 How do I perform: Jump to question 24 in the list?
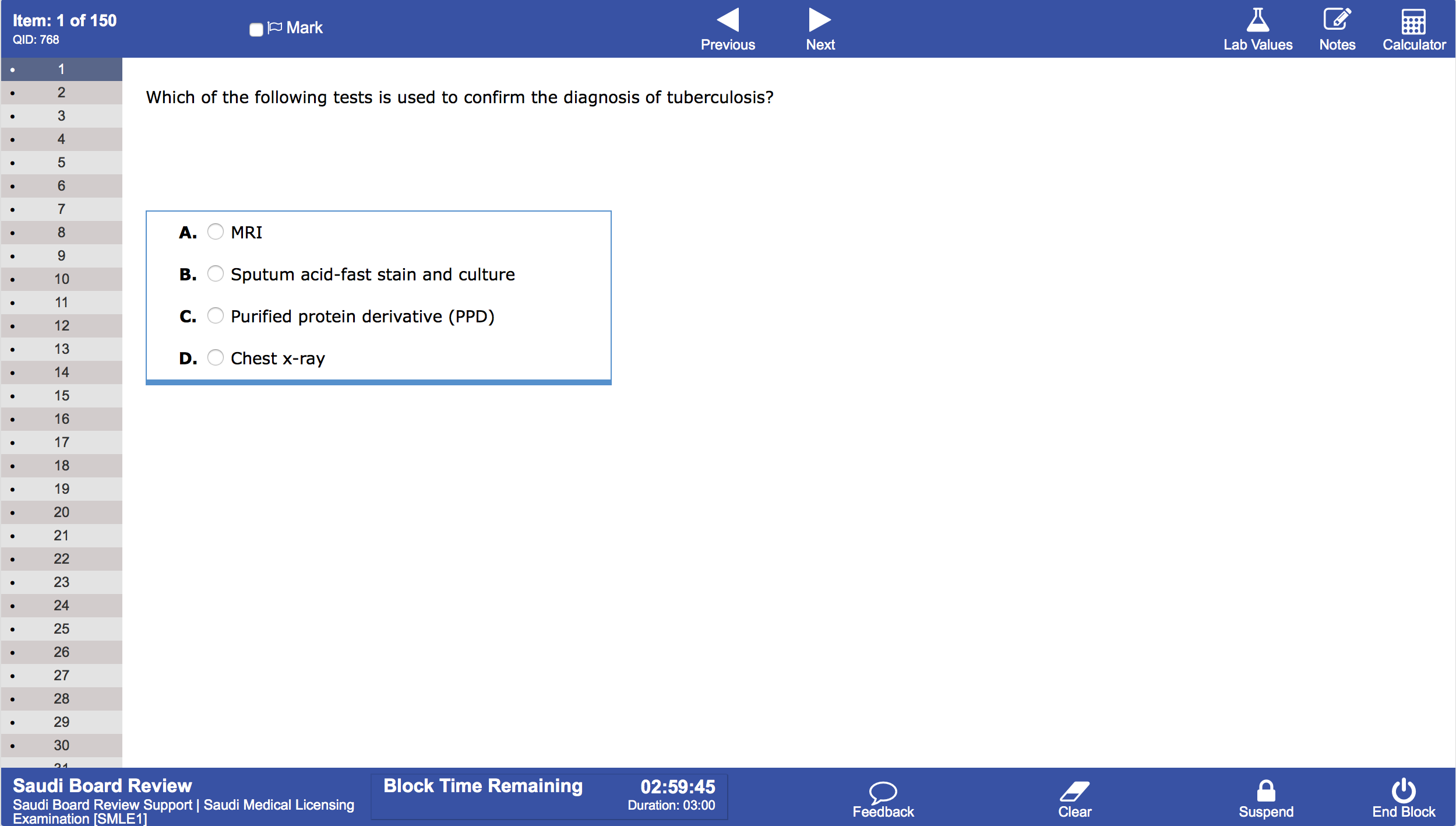[61, 606]
